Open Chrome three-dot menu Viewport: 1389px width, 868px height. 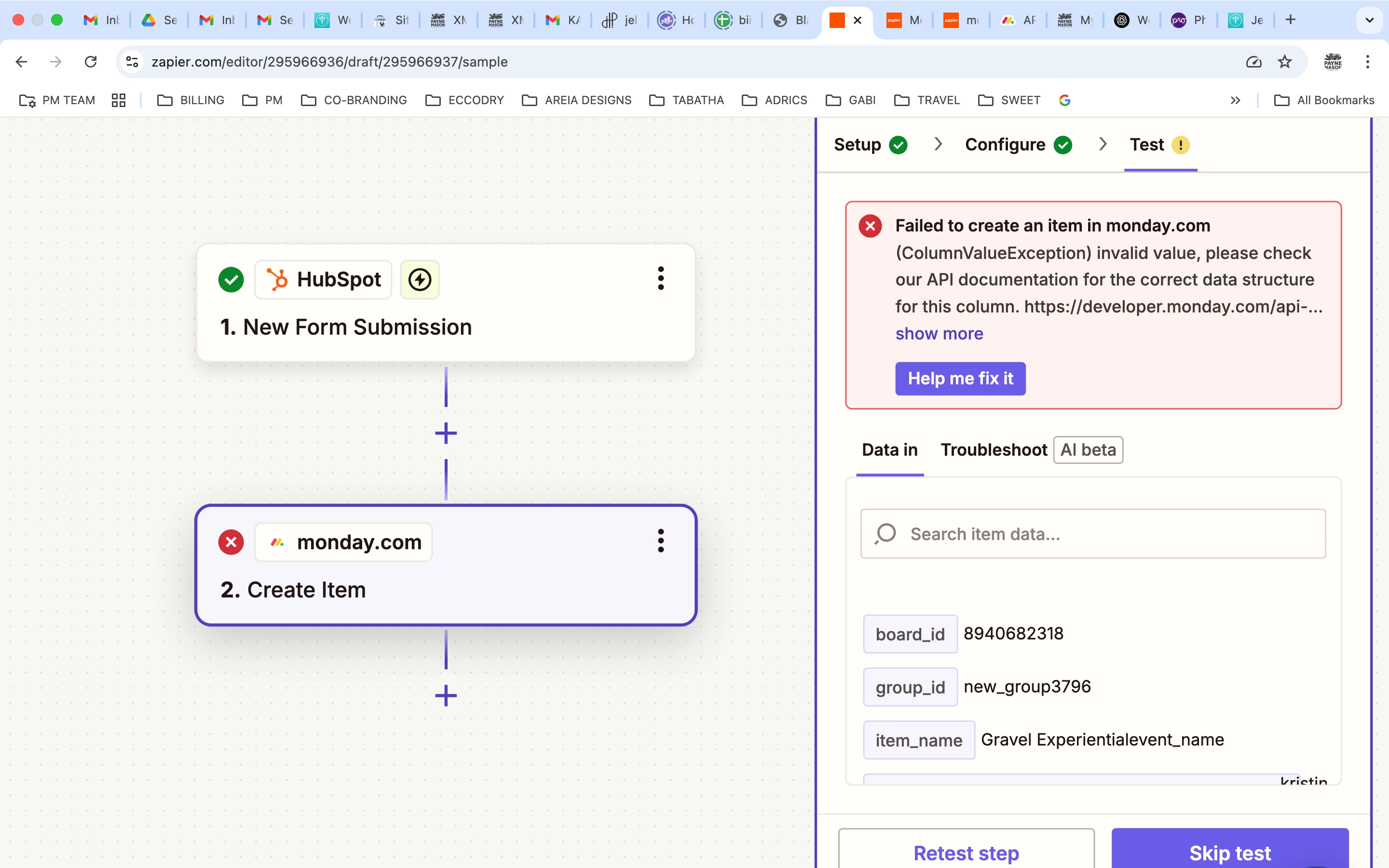coord(1368,61)
